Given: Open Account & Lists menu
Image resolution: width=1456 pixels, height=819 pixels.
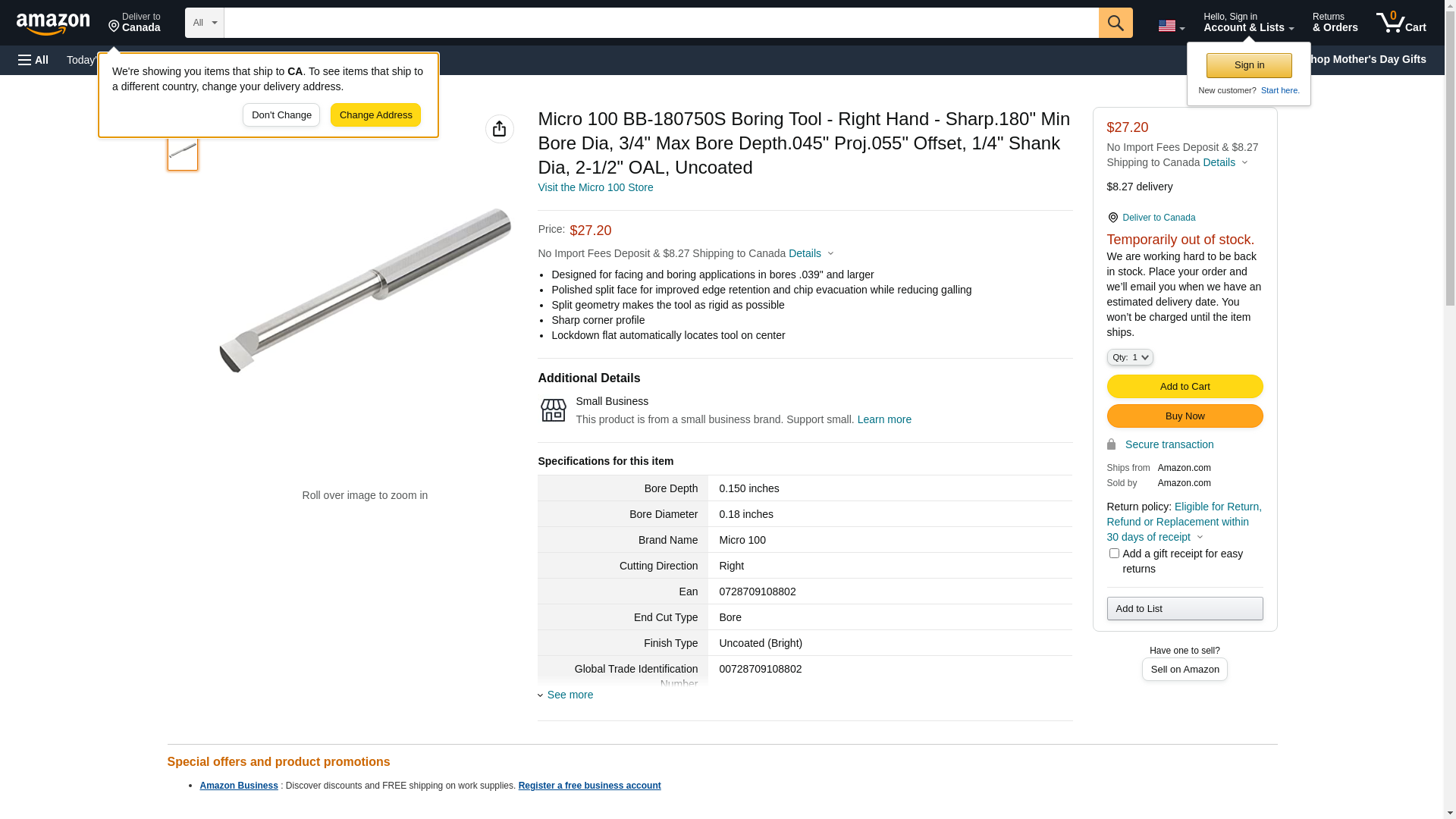Looking at the screenshot, I should pos(1248,23).
